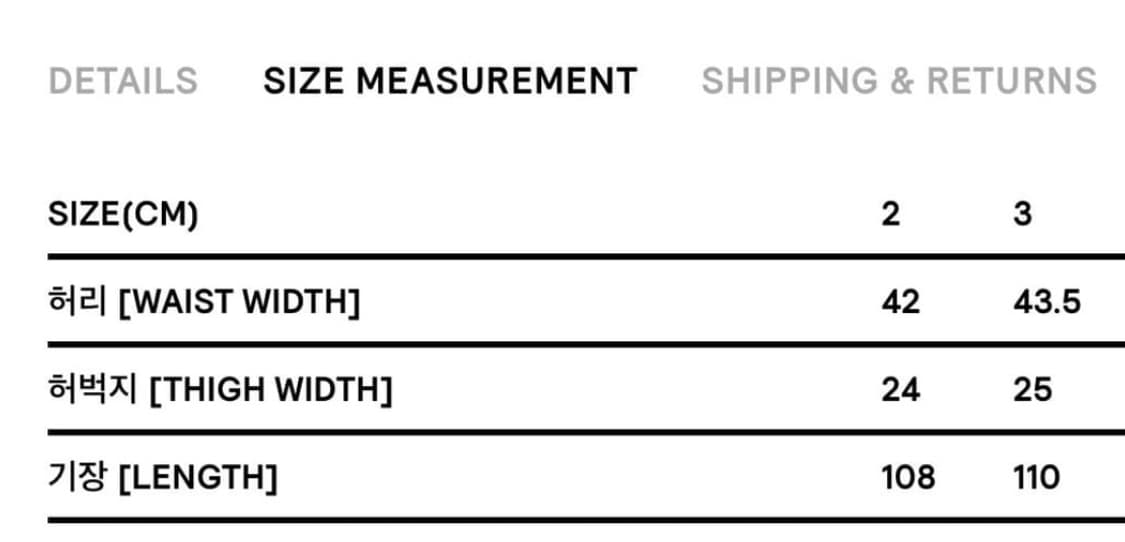The width and height of the screenshot is (1125, 542).
Task: Select the size 3 column header
Action: point(1022,214)
